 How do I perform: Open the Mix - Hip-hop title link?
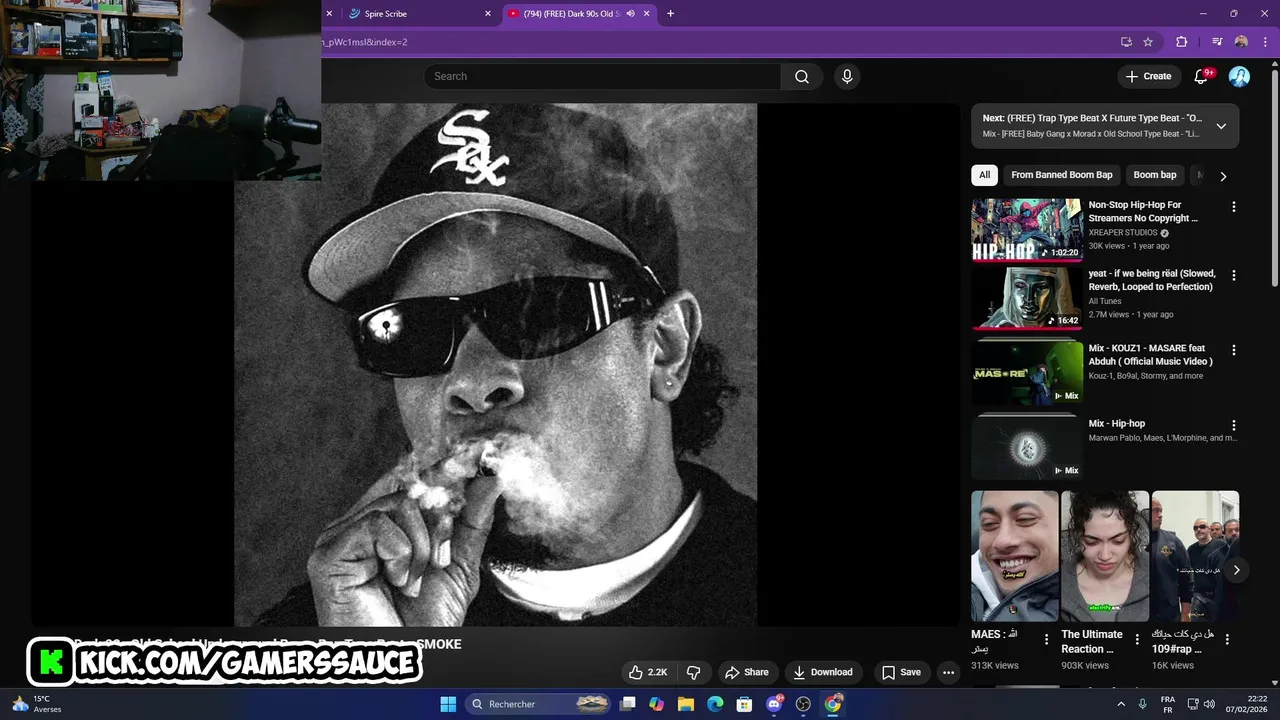[x=1117, y=424]
